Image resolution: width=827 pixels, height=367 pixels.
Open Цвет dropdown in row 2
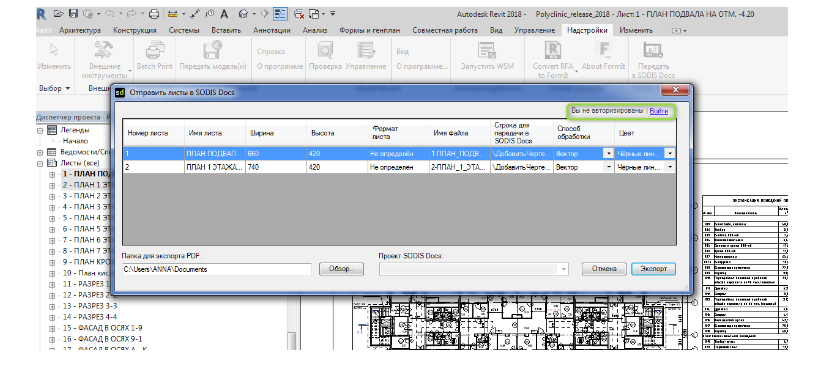coord(670,167)
